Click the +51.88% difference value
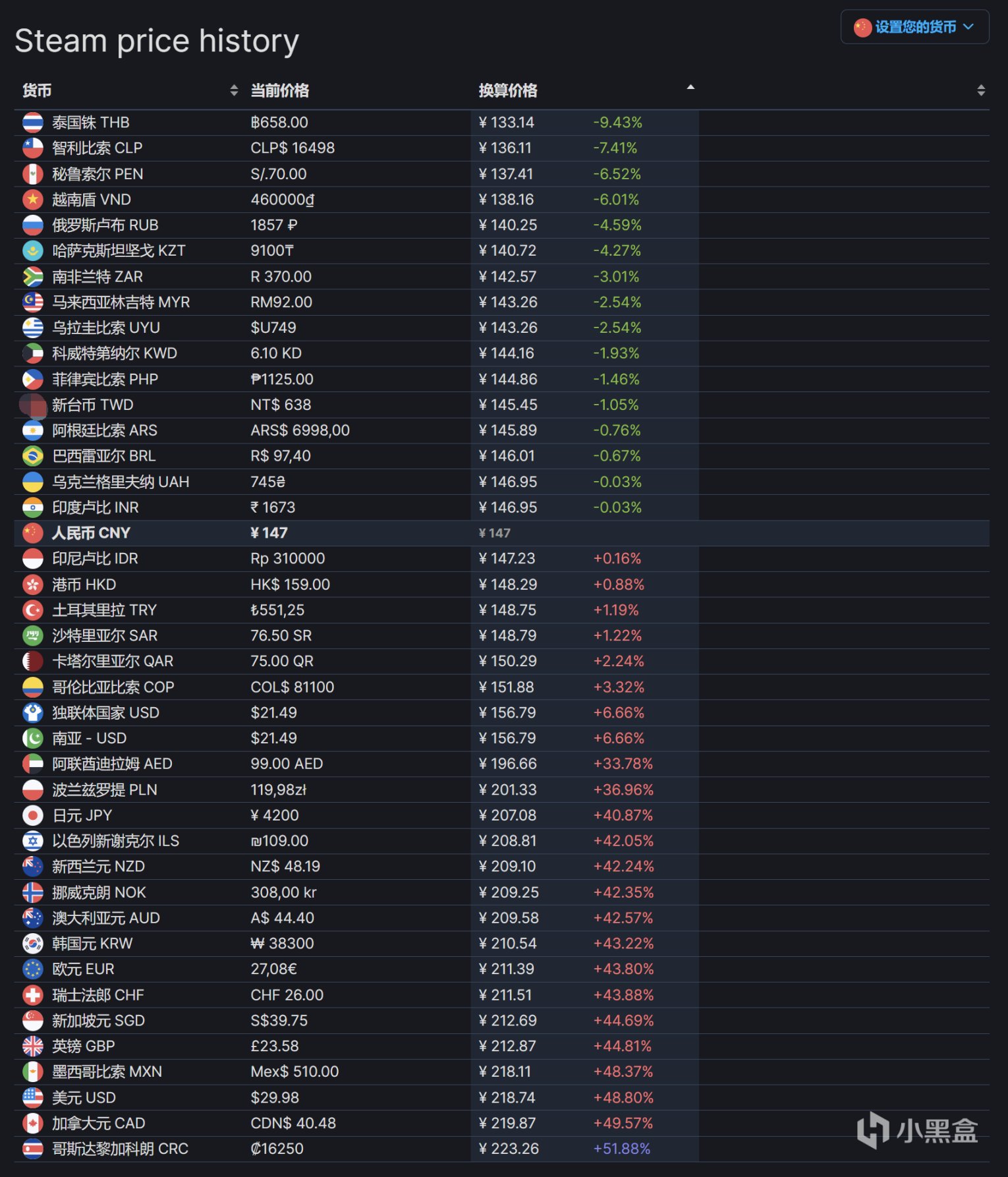1008x1177 pixels. click(622, 1149)
